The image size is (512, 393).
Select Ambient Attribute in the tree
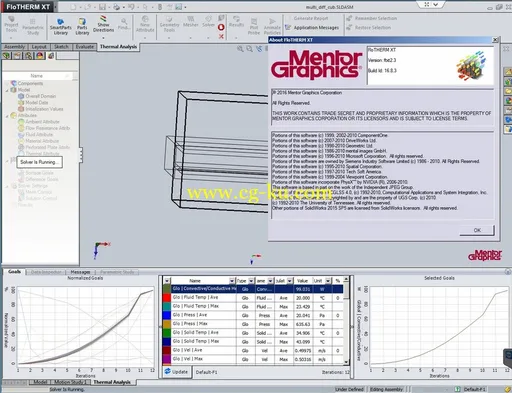[39, 122]
